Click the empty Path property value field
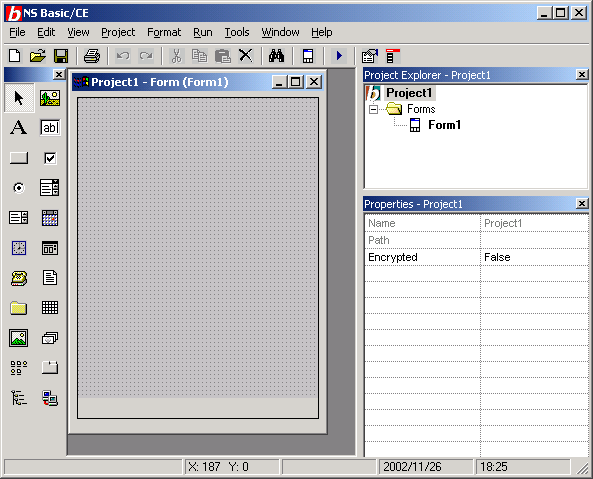The height and width of the screenshot is (479, 593). click(534, 240)
